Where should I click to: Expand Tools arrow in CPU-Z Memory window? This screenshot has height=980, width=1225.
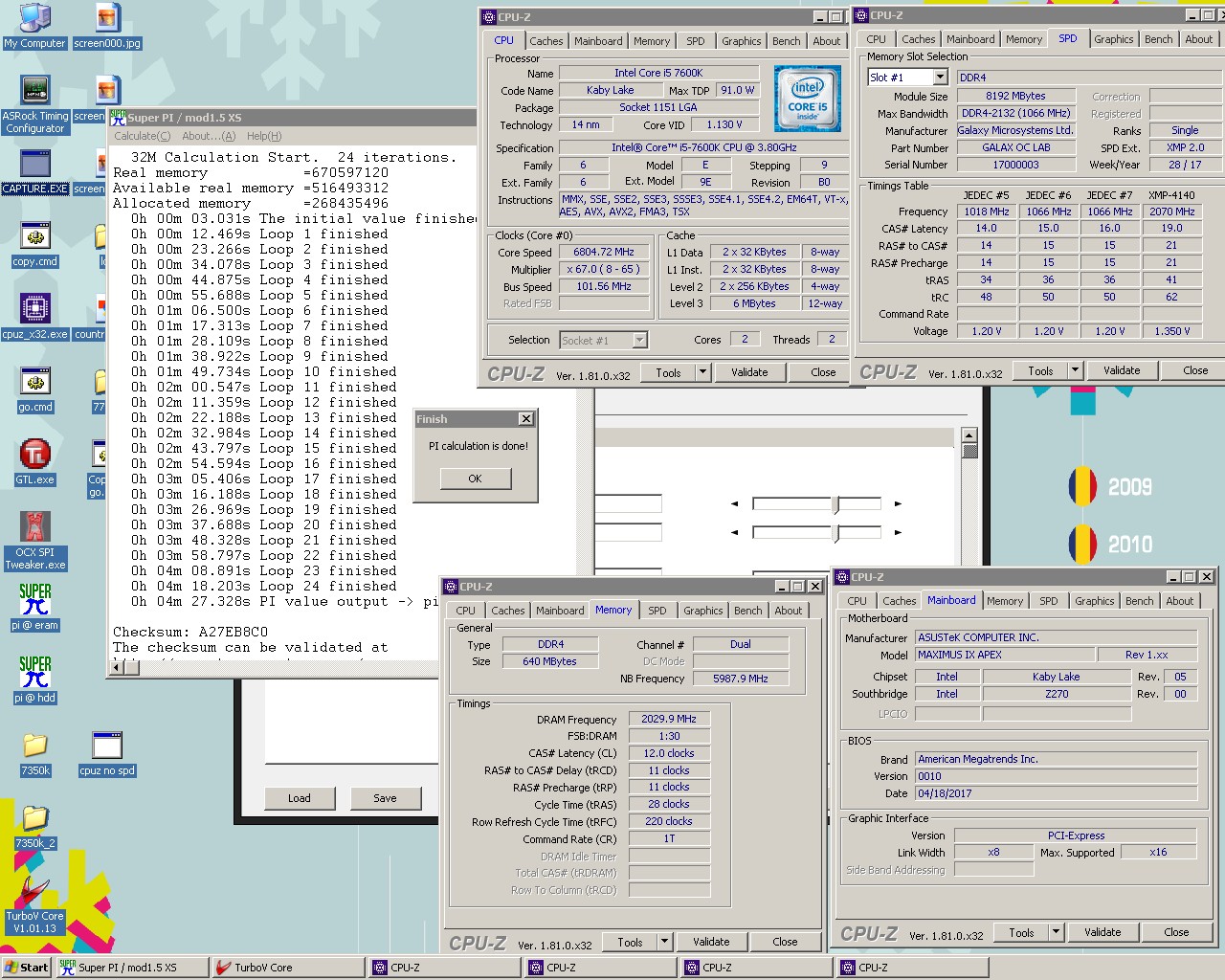[x=665, y=942]
